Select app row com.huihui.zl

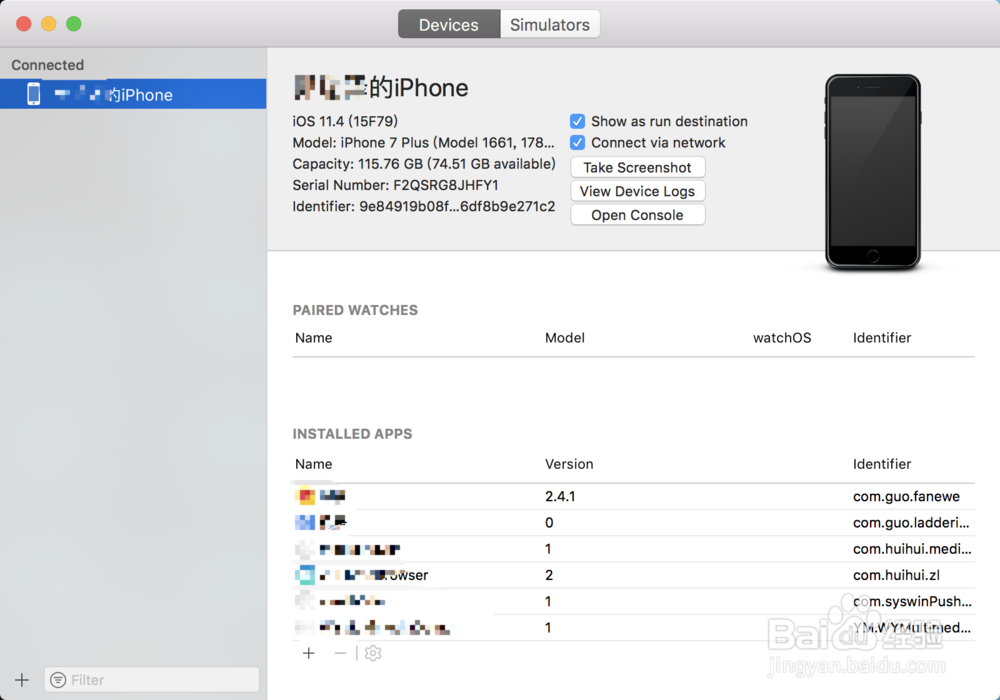(633, 574)
